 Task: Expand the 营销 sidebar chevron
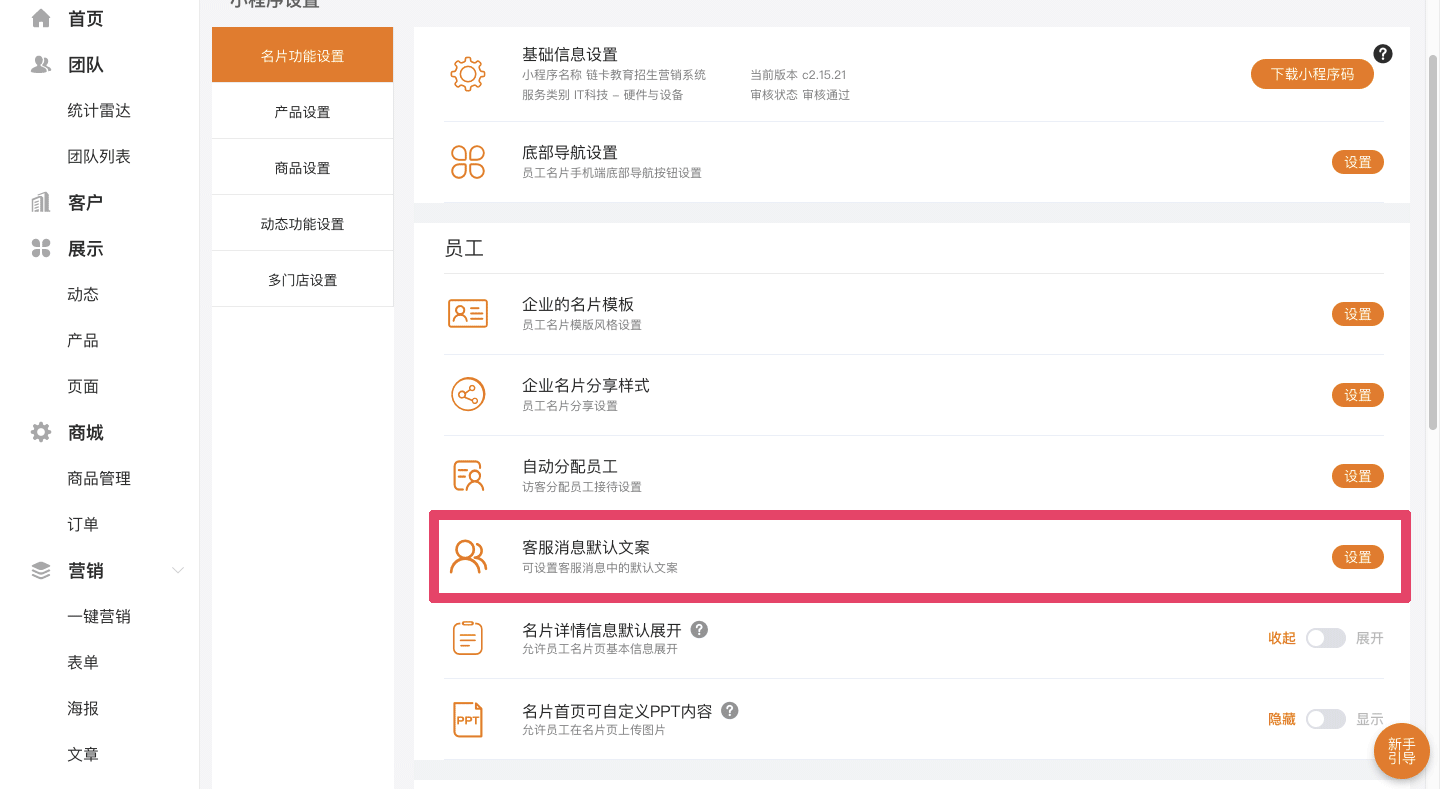(178, 571)
